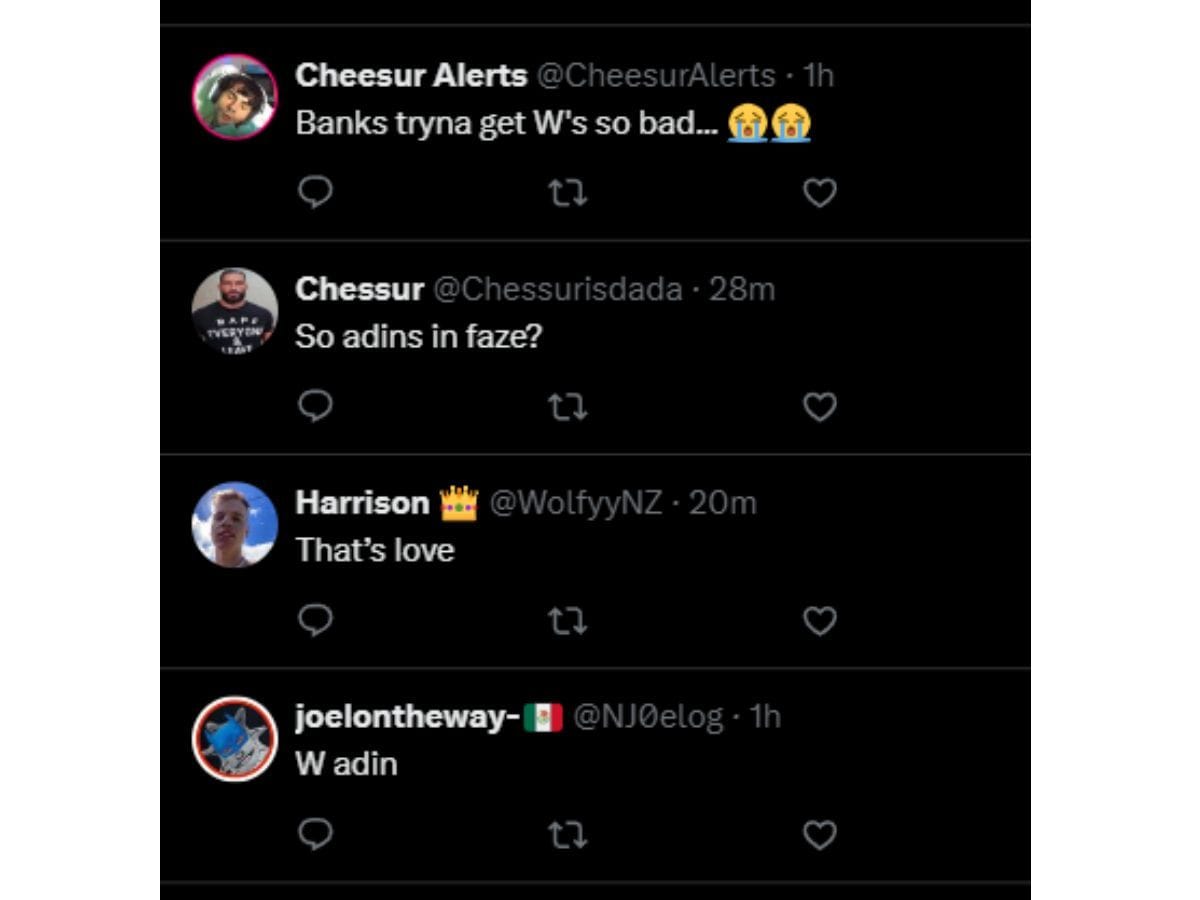Viewport: 1200px width, 900px height.
Task: Reply to "So adins in faze?" tweet
Action: coord(315,406)
